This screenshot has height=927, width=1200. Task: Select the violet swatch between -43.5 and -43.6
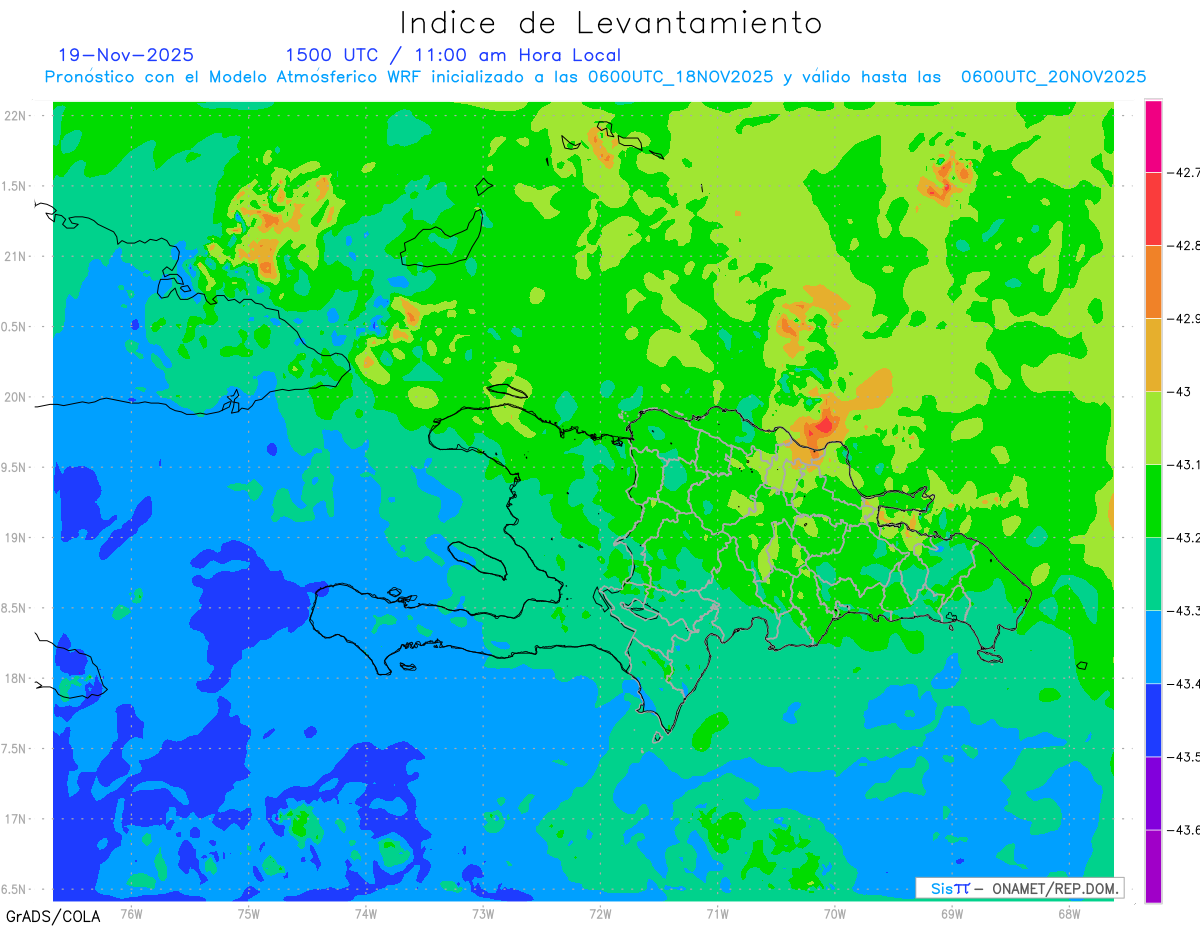point(1153,792)
